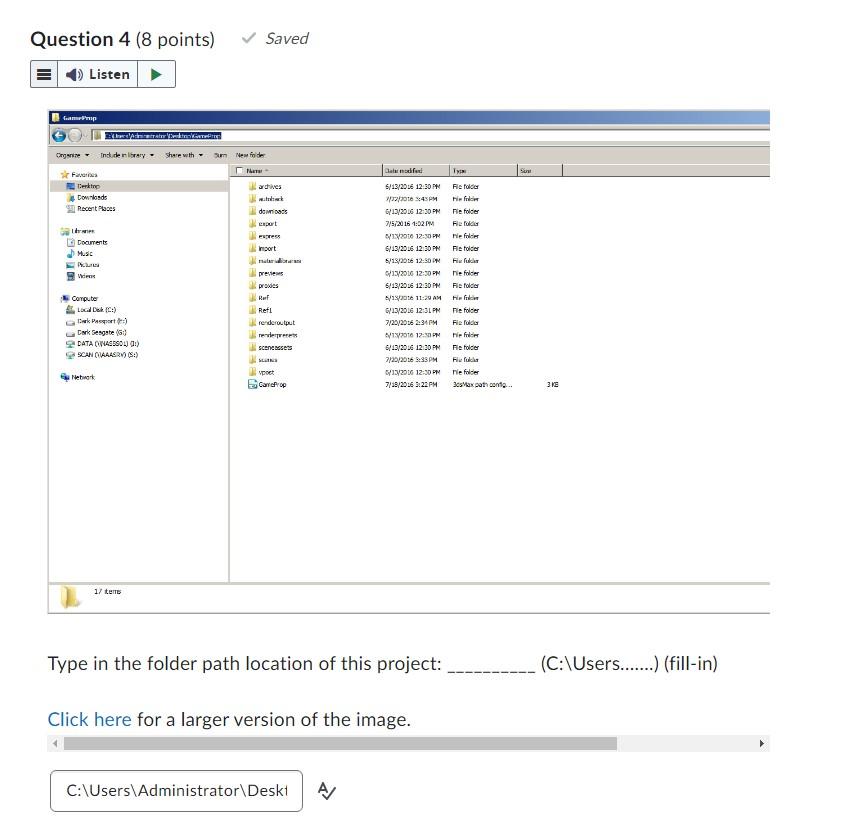
Task: Open the hamburger menu next to Listen
Action: click(x=44, y=73)
